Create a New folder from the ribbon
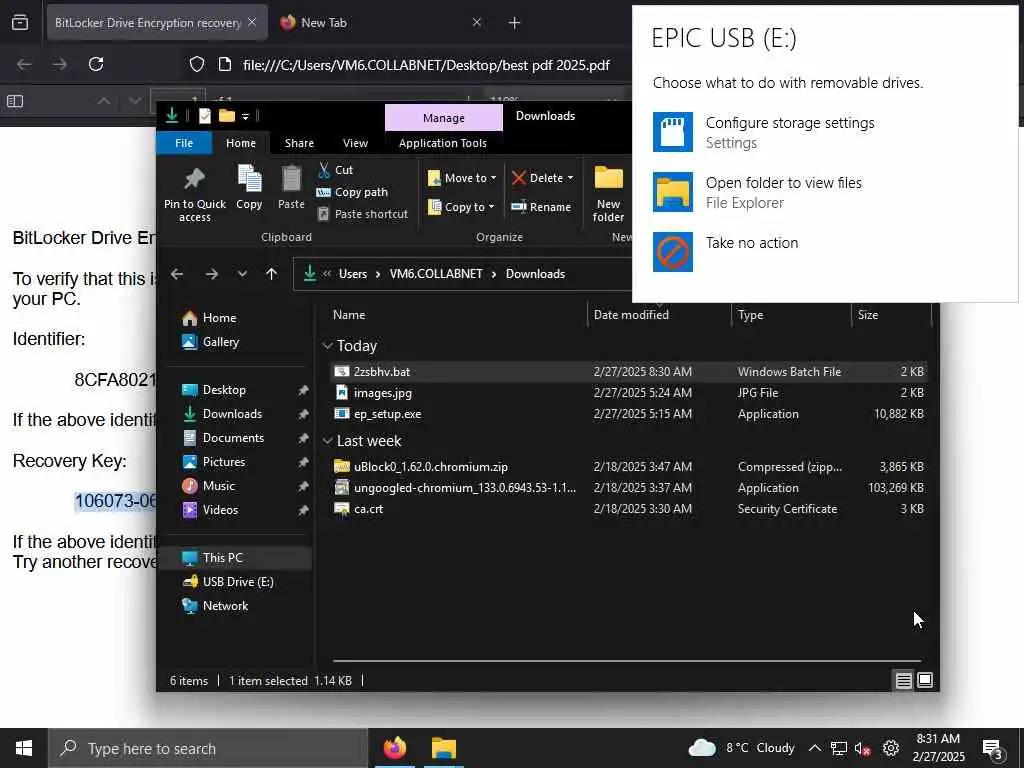 point(608,194)
